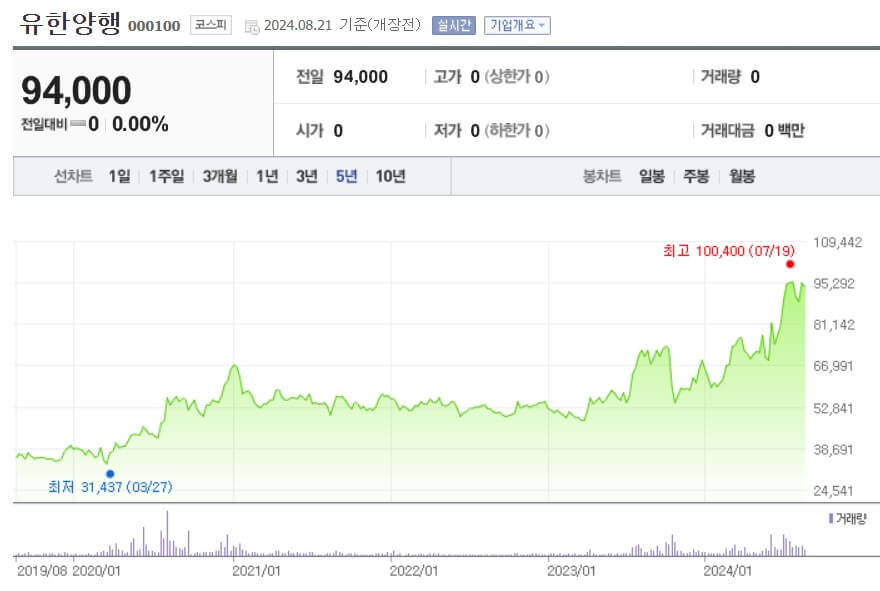Toggle the 실시간 real-time button
Image resolution: width=880 pixels, height=591 pixels.
pos(453,25)
